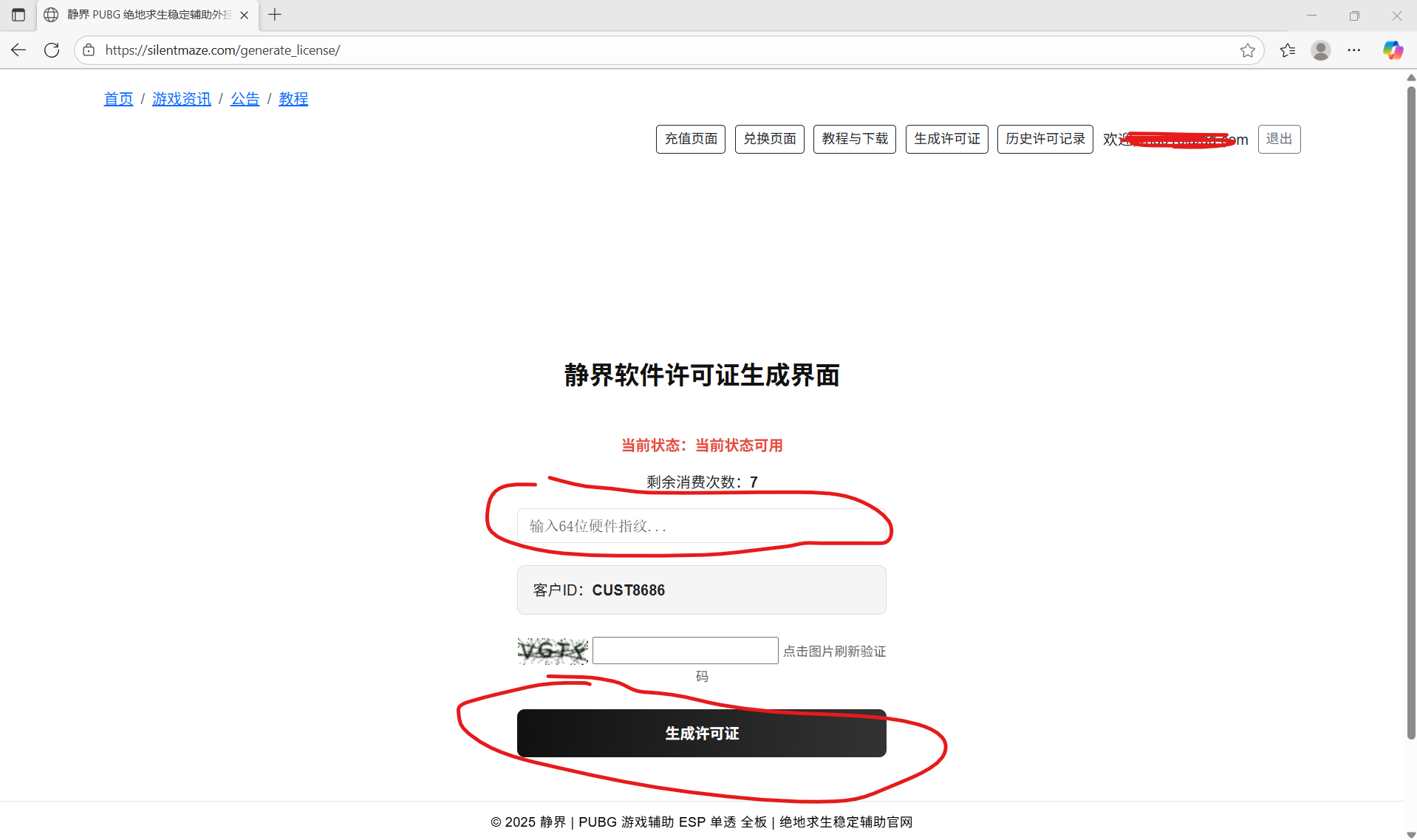Screen dimensions: 1417x840
Task: Open Copilot in the browser toolbar
Action: click(1392, 50)
